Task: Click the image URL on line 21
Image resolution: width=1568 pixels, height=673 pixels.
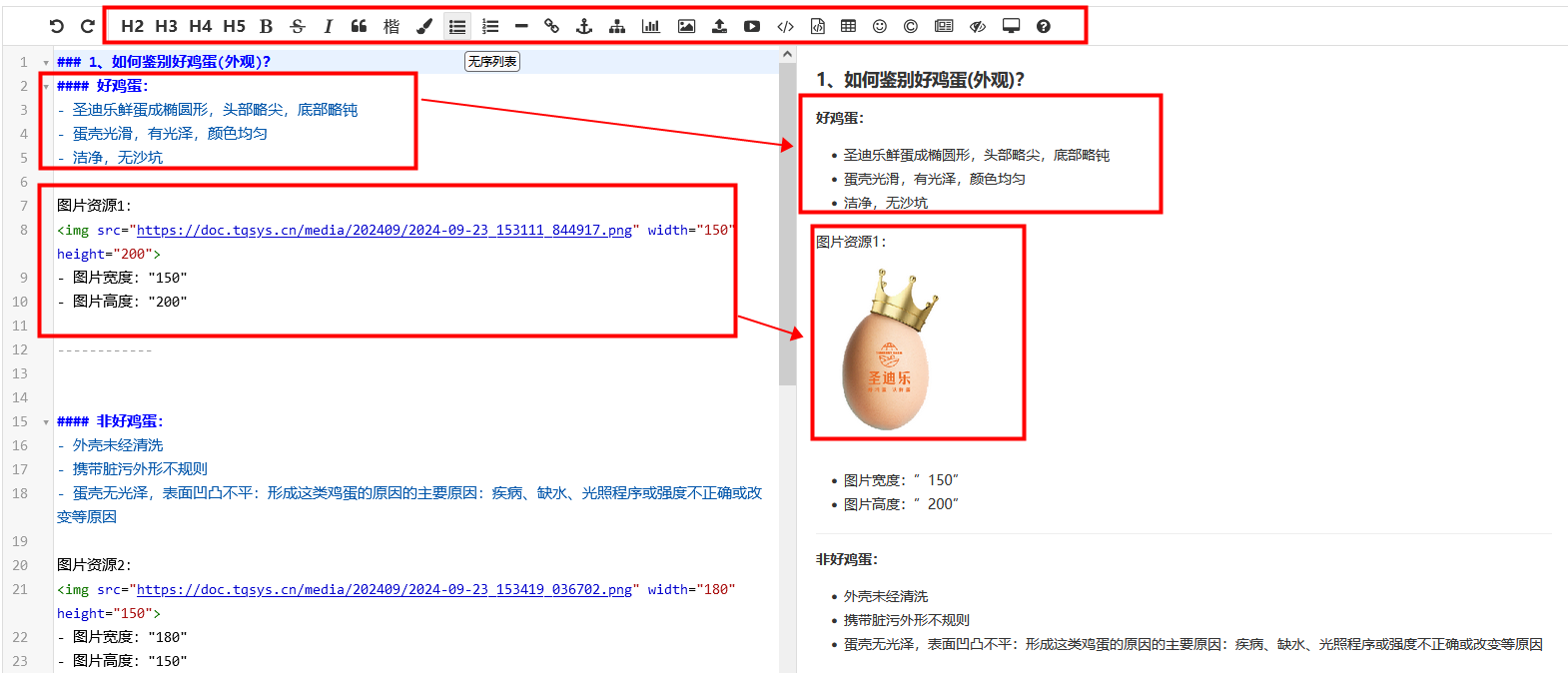Action: click(x=384, y=589)
